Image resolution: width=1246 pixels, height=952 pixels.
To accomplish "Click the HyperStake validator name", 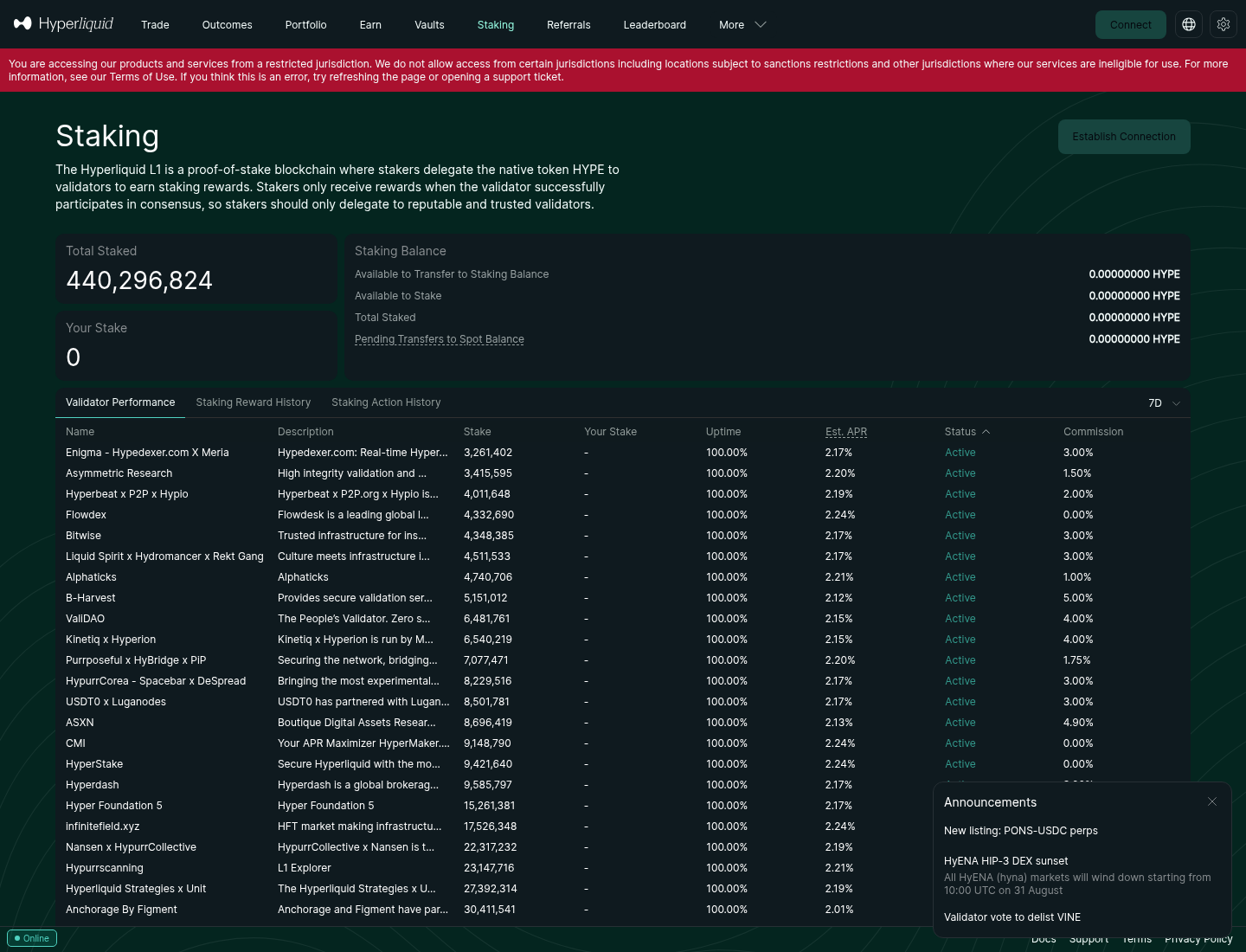I will [94, 764].
